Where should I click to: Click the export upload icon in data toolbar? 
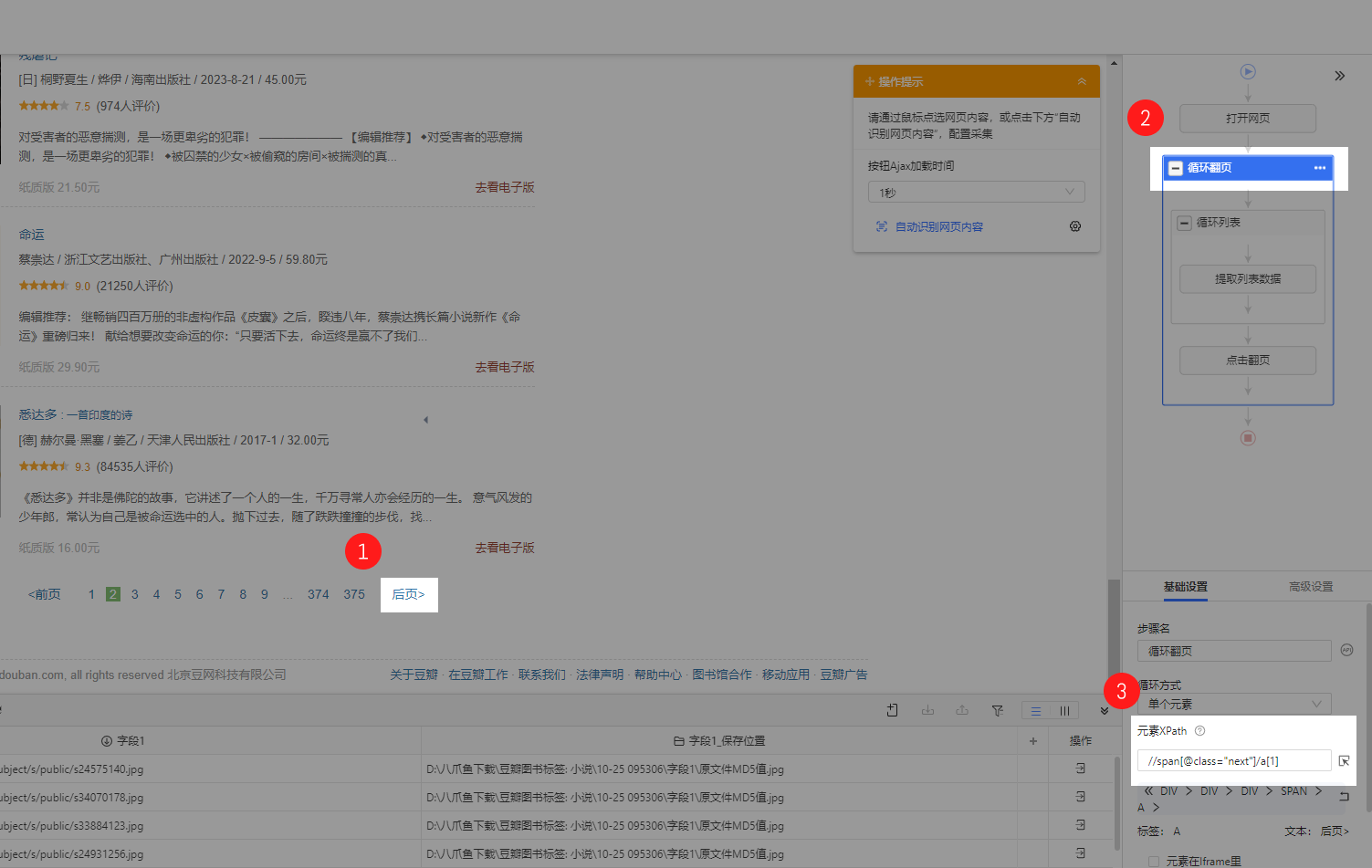coord(962,710)
